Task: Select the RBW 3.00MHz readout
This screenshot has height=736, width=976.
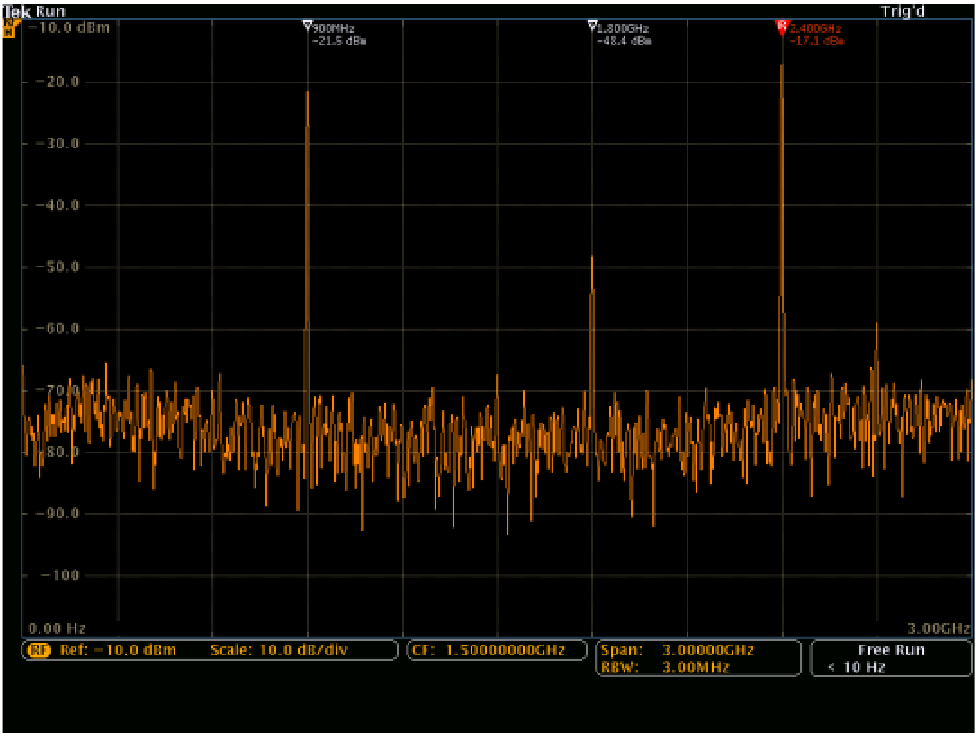Action: (666, 667)
